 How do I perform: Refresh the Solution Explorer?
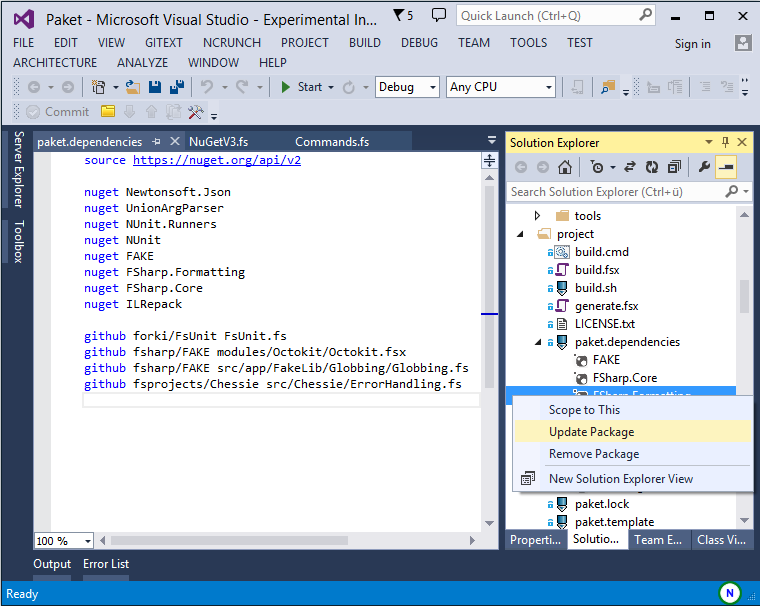[x=652, y=167]
